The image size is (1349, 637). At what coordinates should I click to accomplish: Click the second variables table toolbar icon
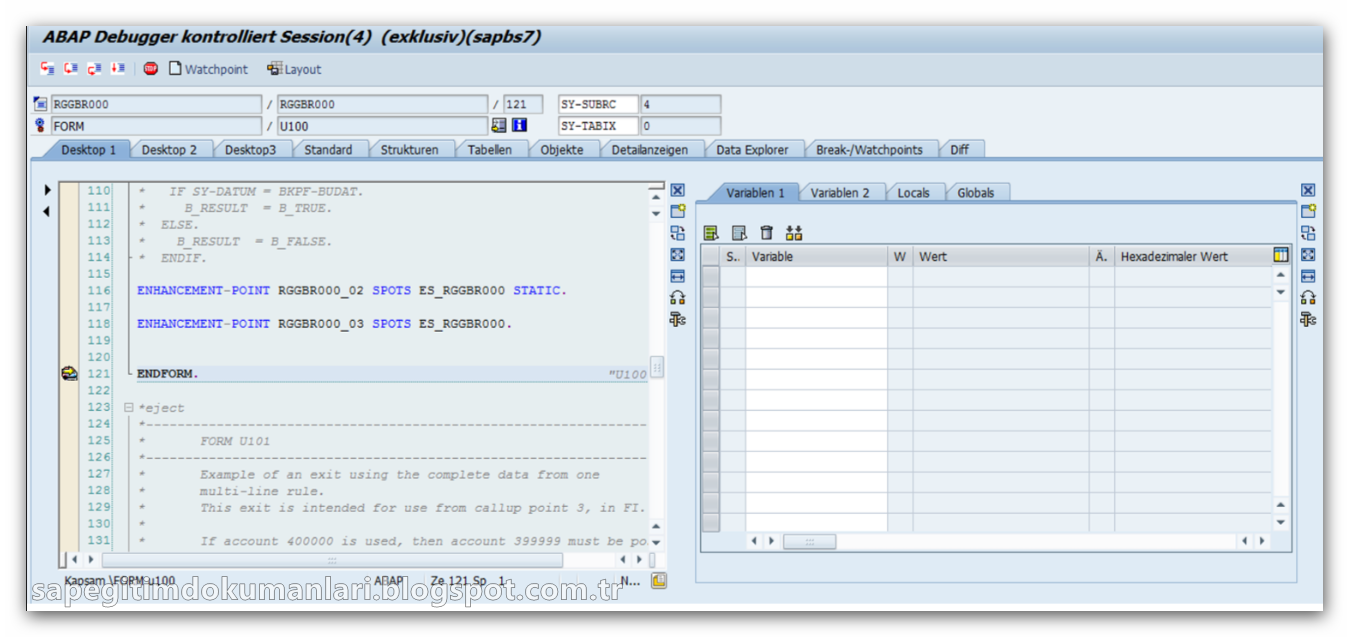739,233
